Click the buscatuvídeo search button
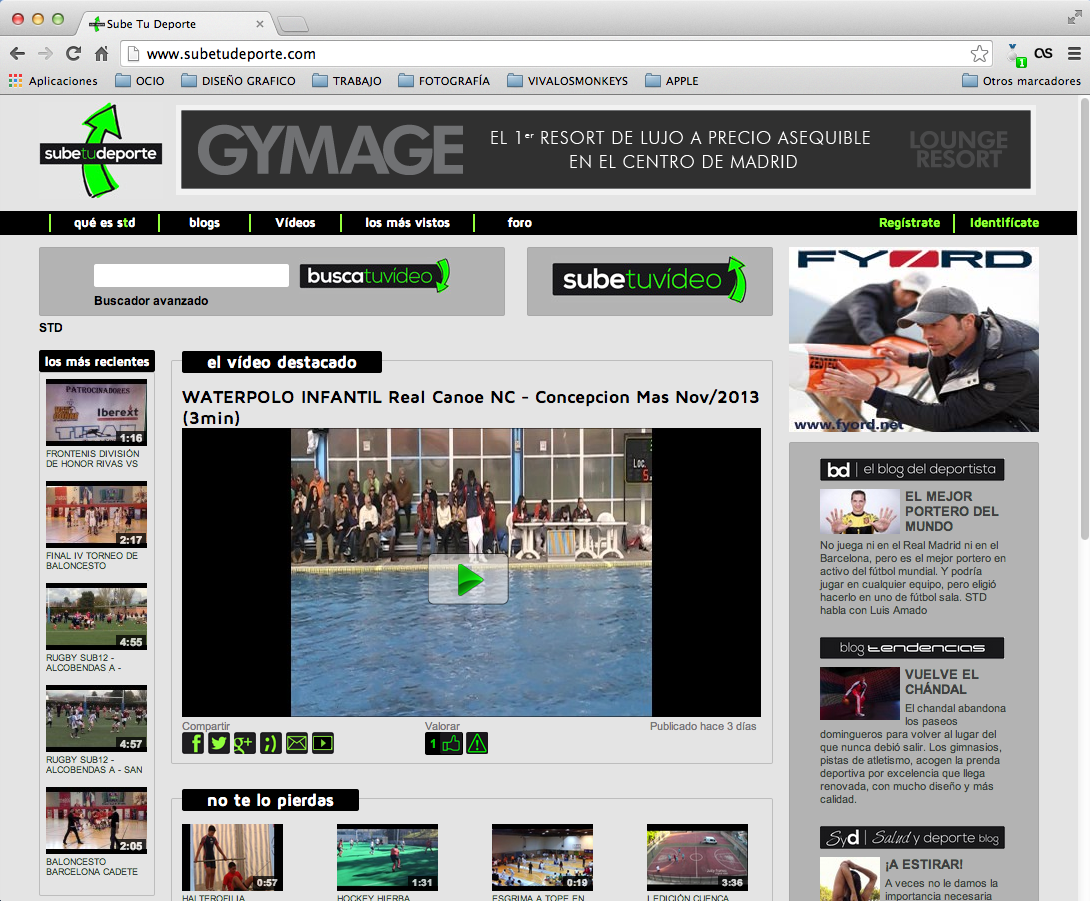The width and height of the screenshot is (1090, 901). (x=375, y=276)
